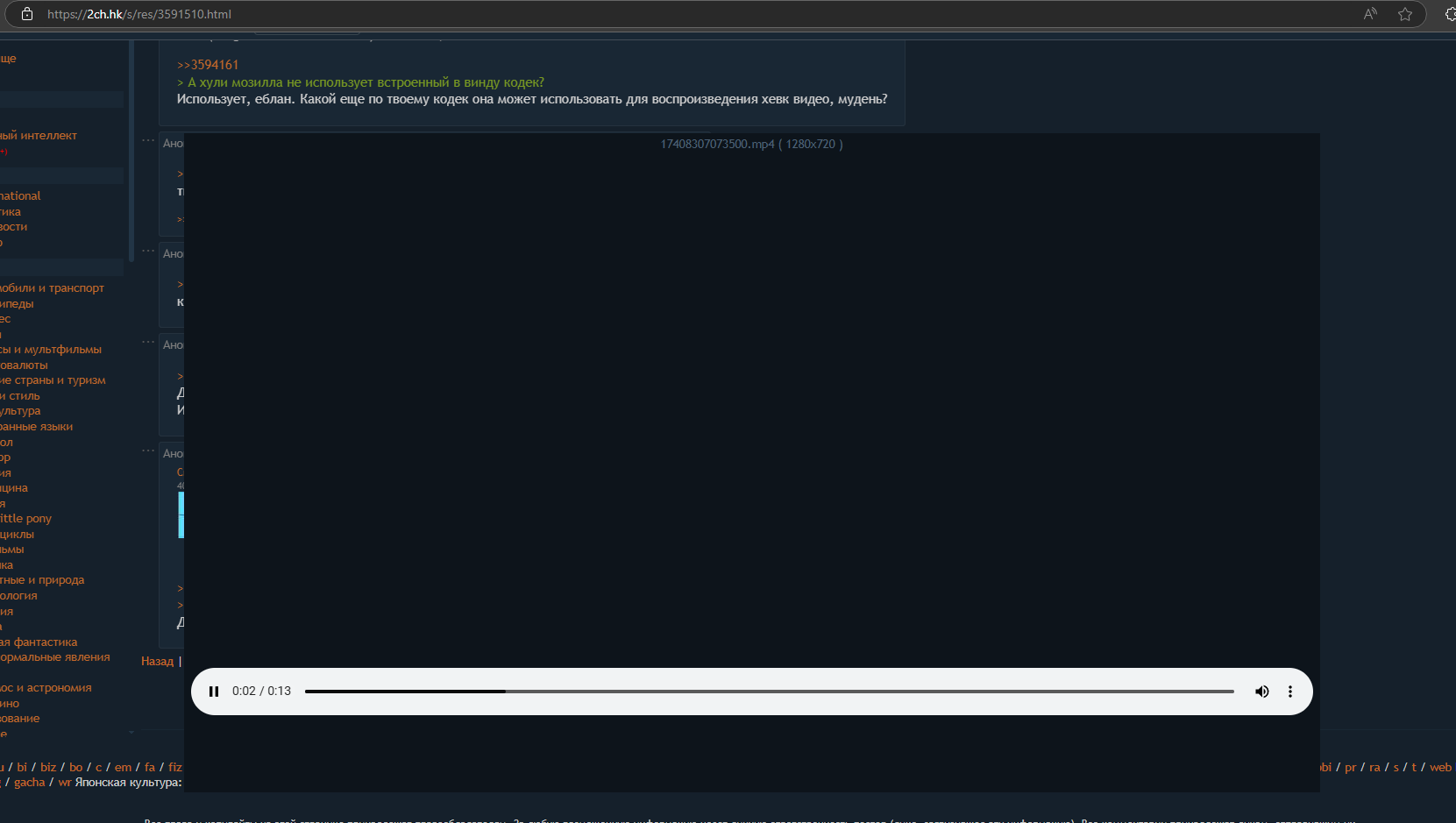Click the sidebar scrollbar thumb
The image size is (1456, 823).
pos(131,149)
